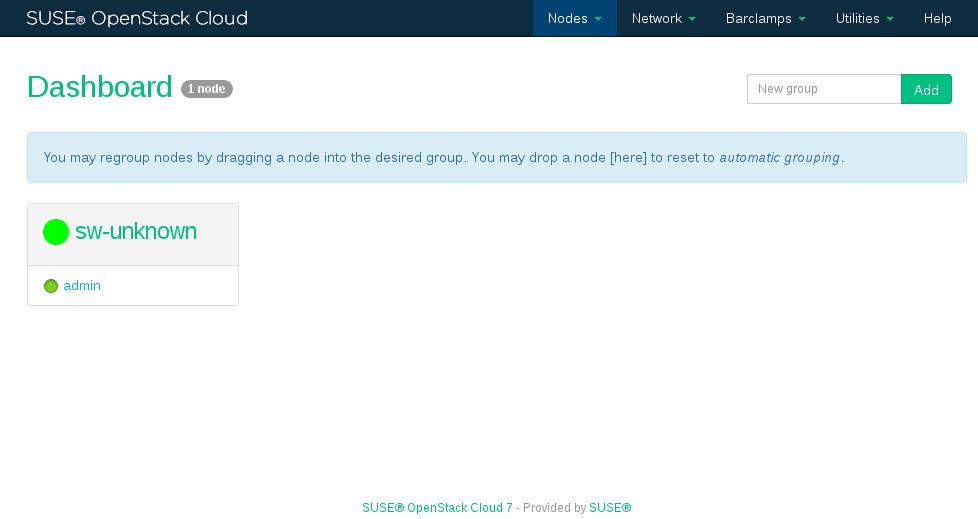Click the green sw-unknown group status circle
This screenshot has width=978, height=519.
click(56, 232)
